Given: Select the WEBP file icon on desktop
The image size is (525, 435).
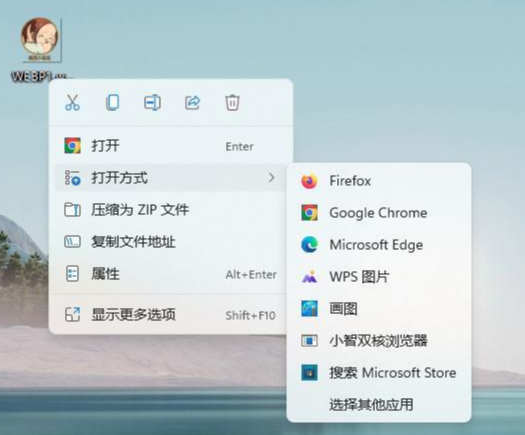Looking at the screenshot, I should pyautogui.click(x=41, y=40).
